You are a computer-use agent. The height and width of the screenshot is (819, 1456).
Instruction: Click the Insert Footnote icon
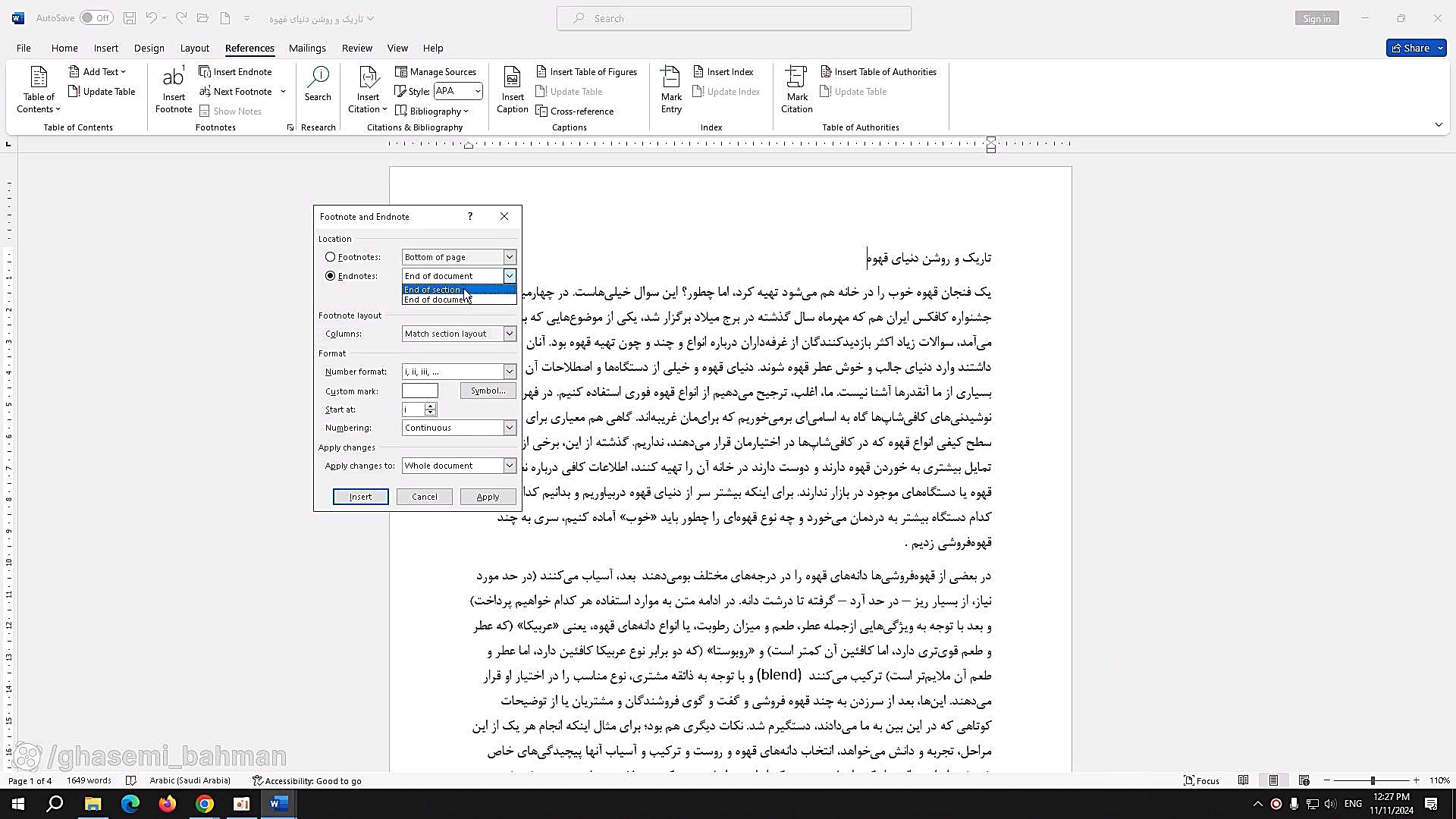point(173,89)
